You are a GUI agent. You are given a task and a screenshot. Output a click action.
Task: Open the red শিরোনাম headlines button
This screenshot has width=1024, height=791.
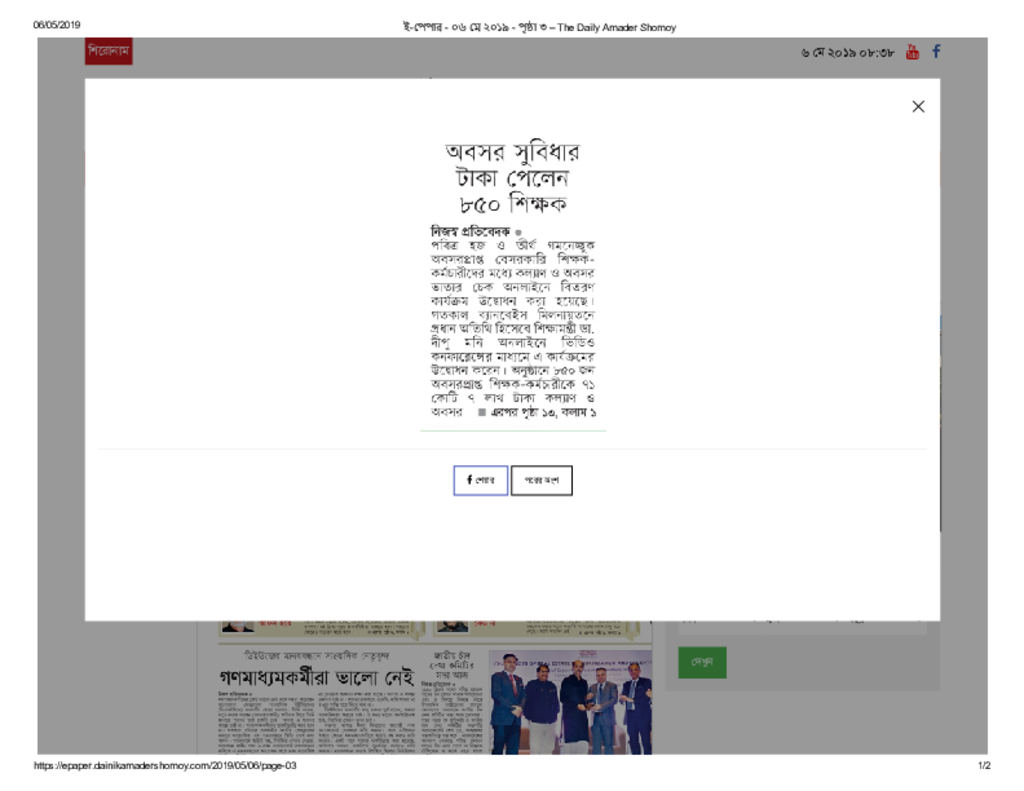[x=108, y=52]
